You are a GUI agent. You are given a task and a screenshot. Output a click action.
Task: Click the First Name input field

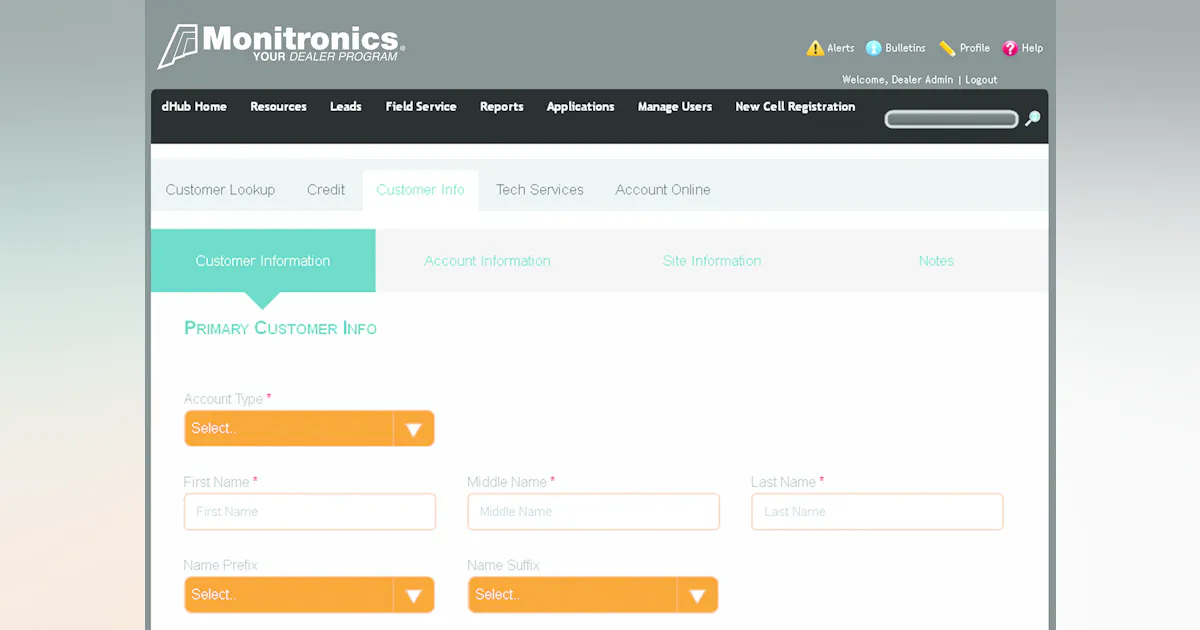point(310,511)
